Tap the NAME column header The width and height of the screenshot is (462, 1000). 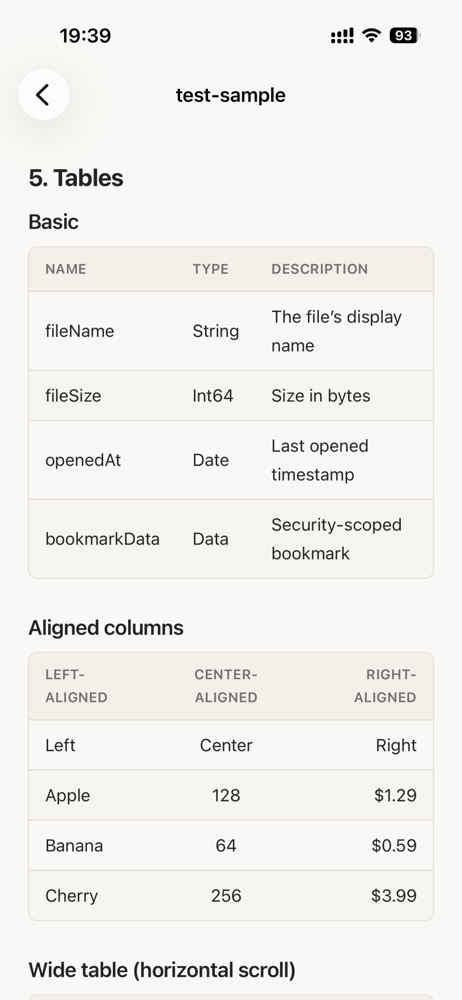(66, 269)
